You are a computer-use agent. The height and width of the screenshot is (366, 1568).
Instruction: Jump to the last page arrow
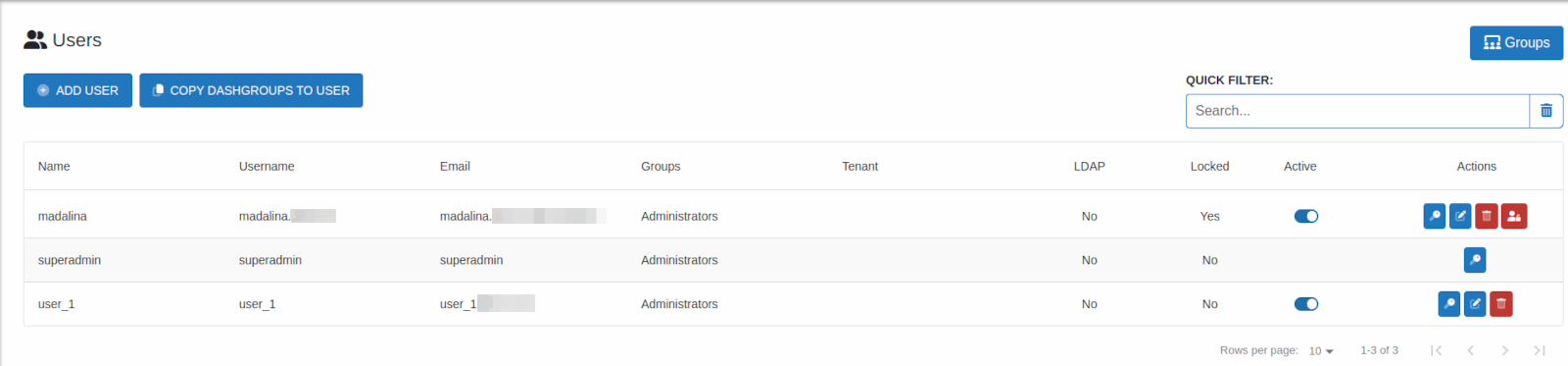click(1540, 350)
